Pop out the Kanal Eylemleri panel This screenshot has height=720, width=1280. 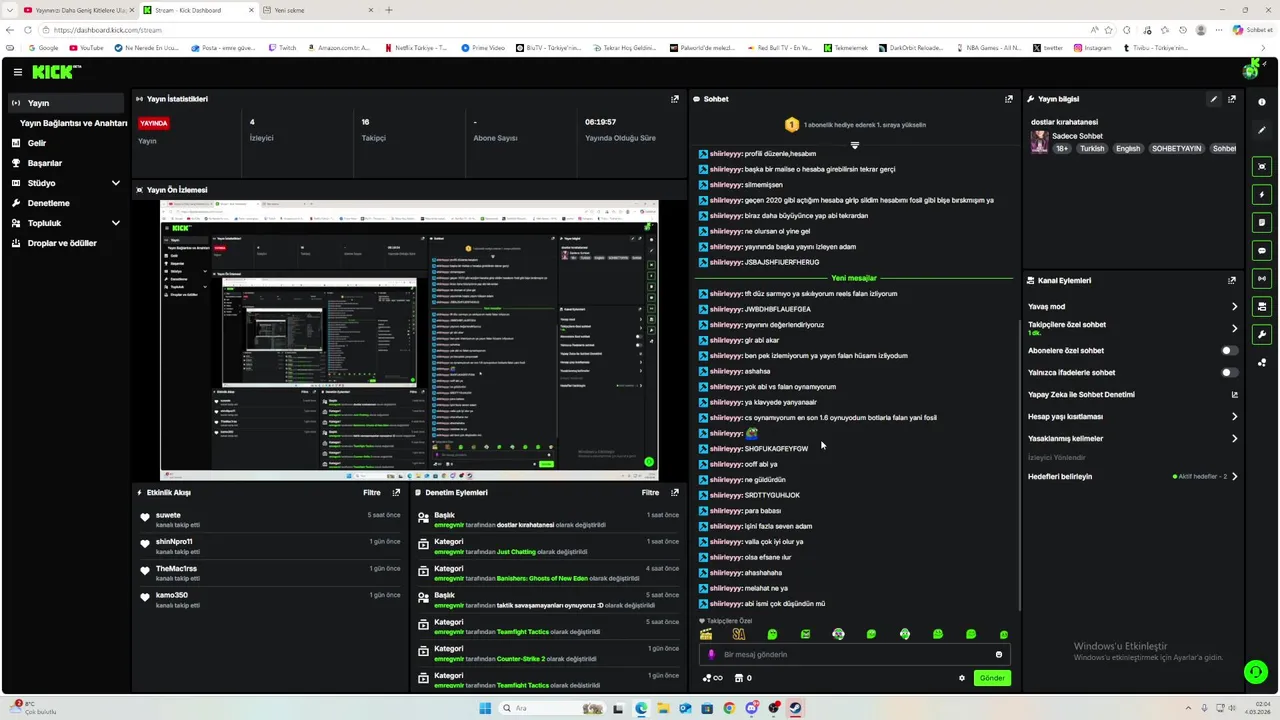(1232, 280)
